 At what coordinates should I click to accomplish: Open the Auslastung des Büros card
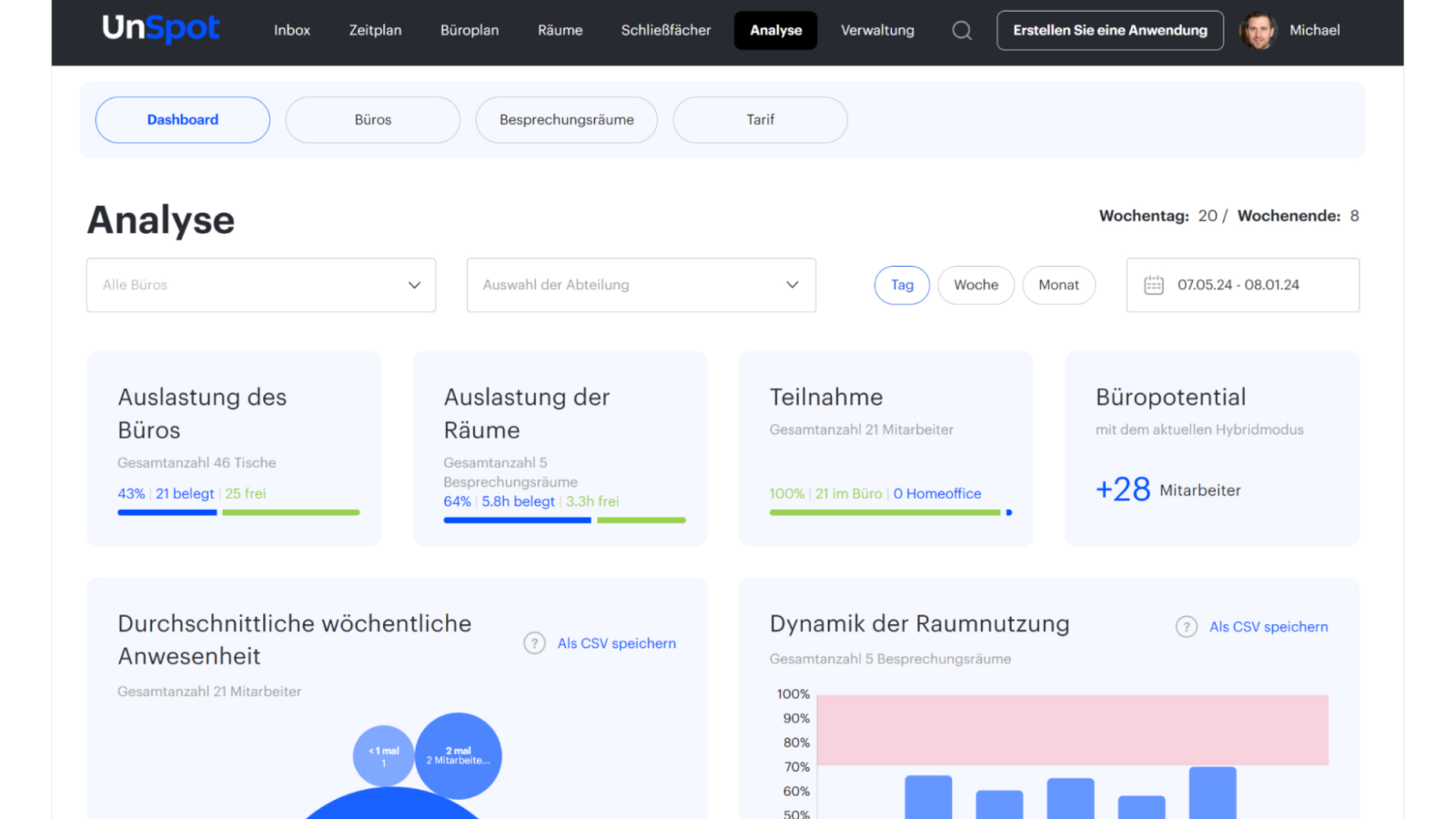point(234,449)
